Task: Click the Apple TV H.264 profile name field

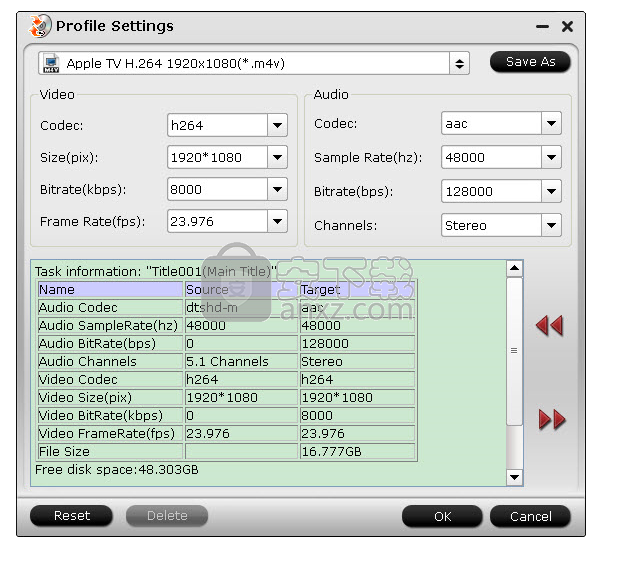Action: [x=244, y=63]
